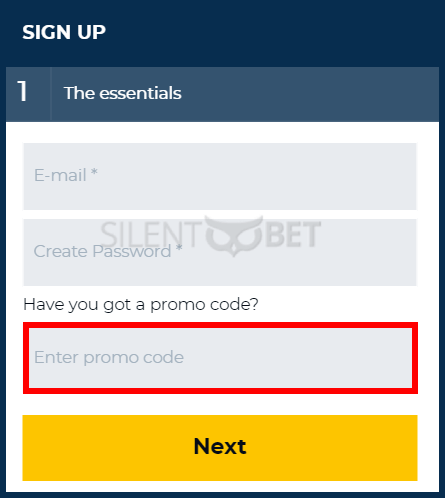This screenshot has width=445, height=498.
Task: Click the E-mail placeholder text
Action: (60, 175)
